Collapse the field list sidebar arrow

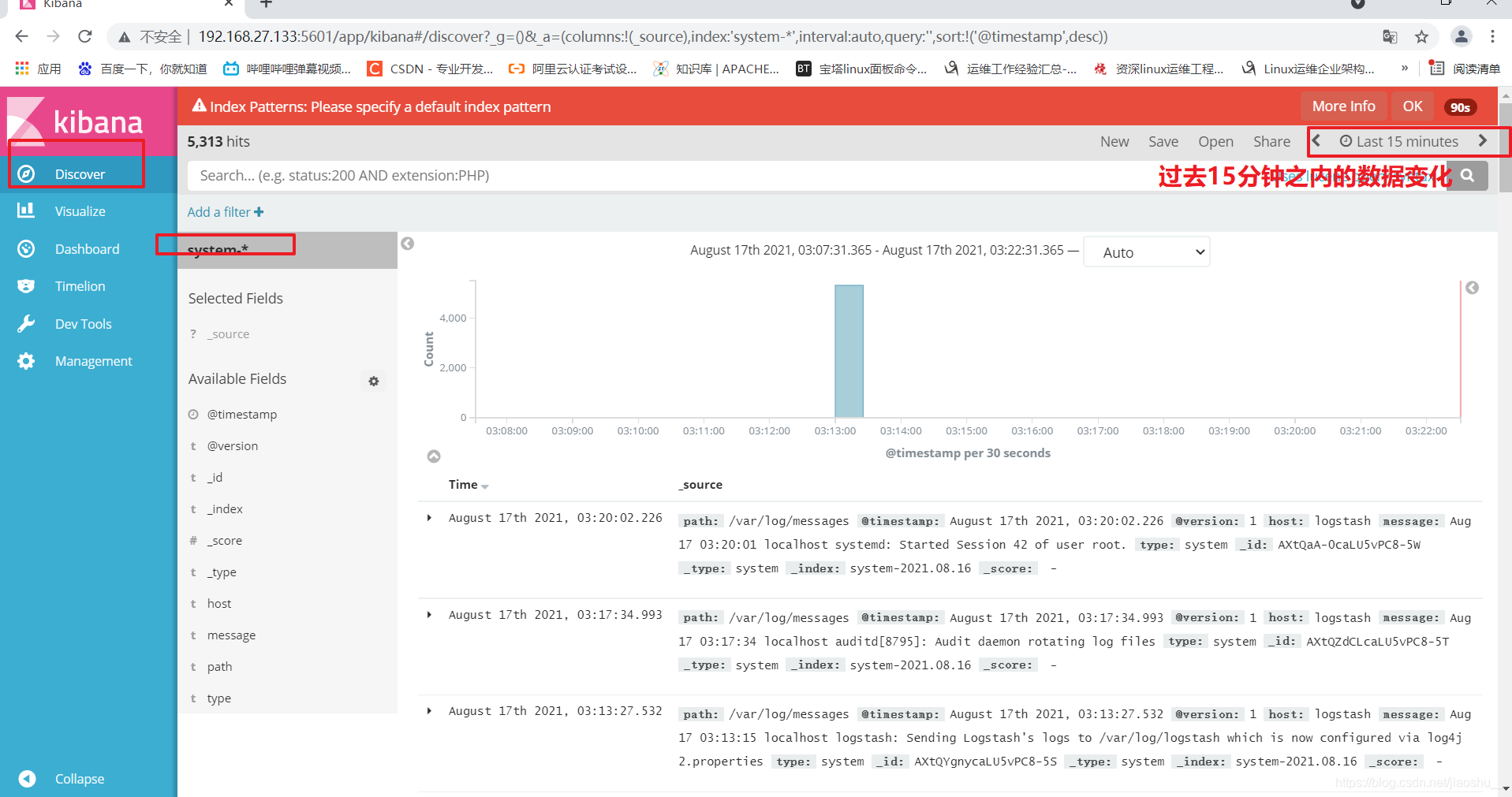pyautogui.click(x=408, y=244)
